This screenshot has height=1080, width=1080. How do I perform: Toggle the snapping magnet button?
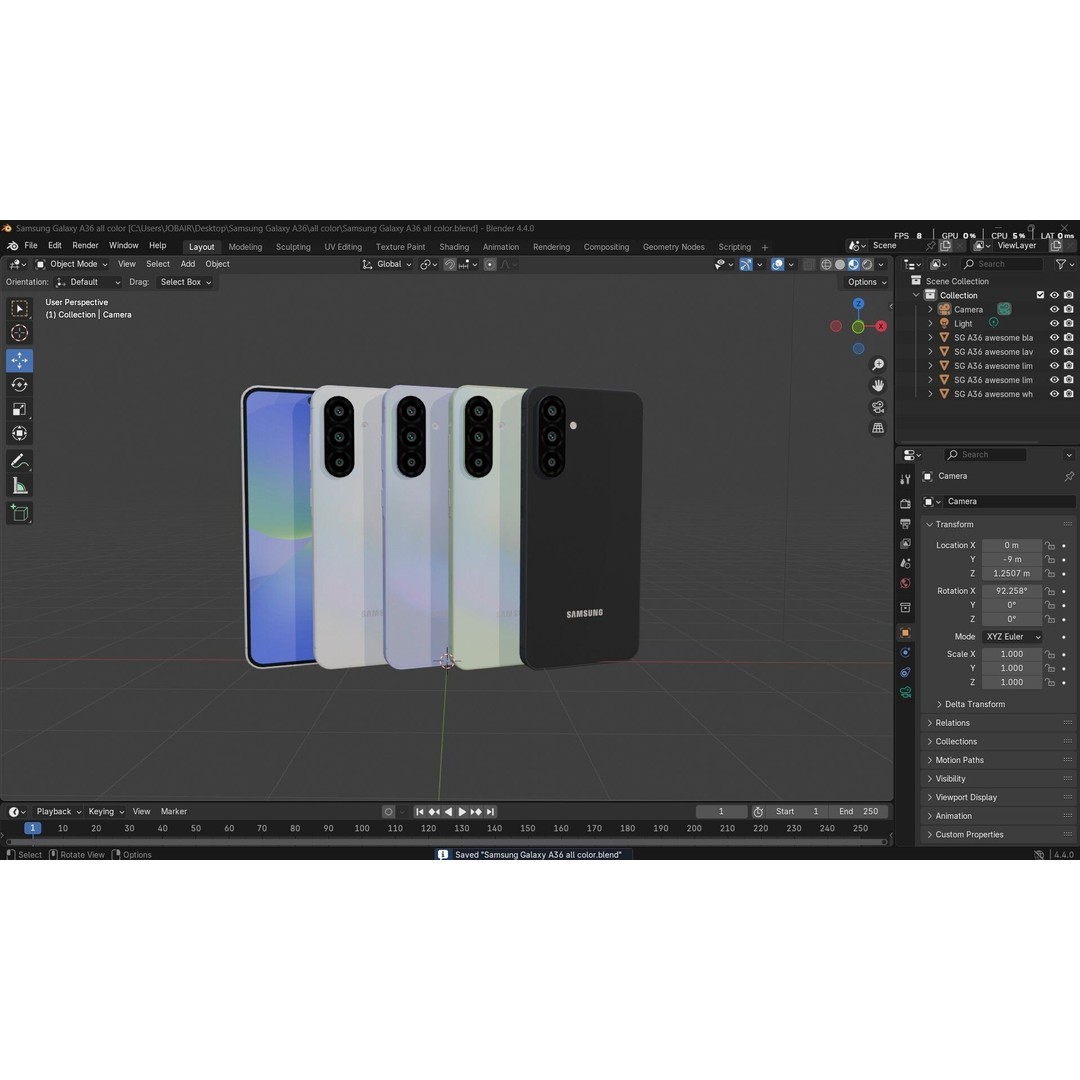450,264
